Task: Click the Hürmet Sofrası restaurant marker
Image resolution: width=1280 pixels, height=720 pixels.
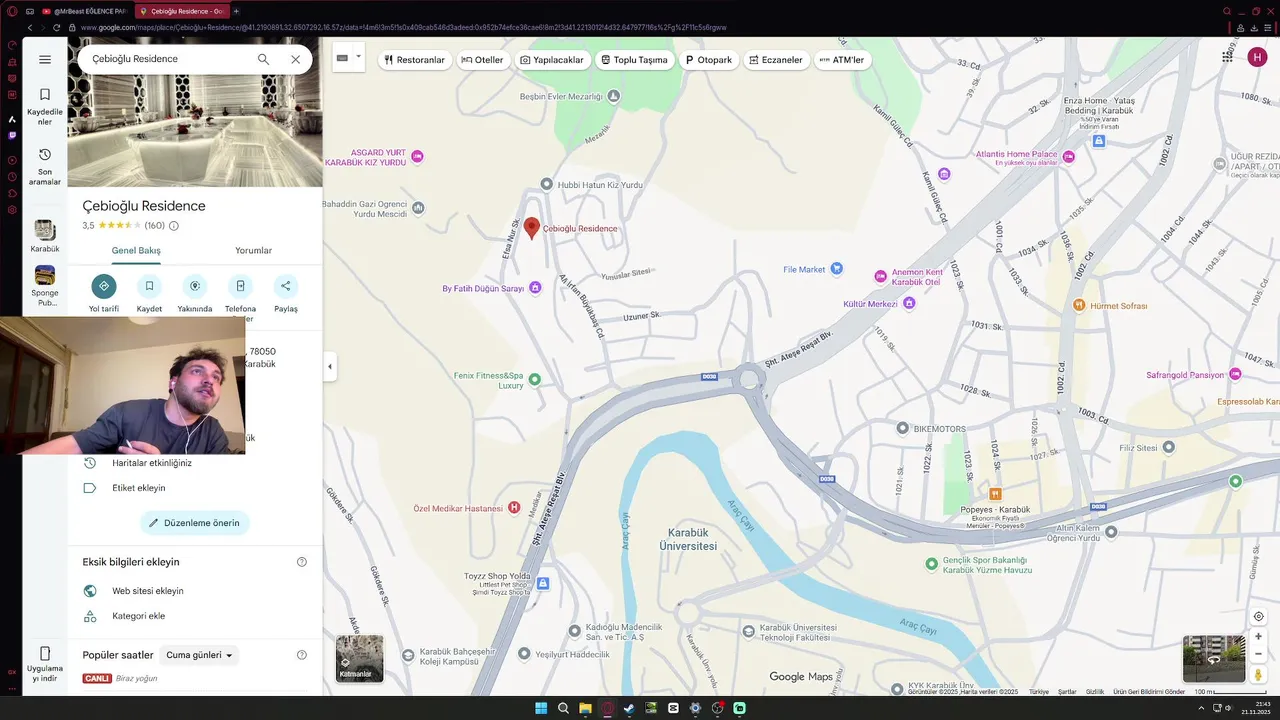Action: click(1079, 305)
